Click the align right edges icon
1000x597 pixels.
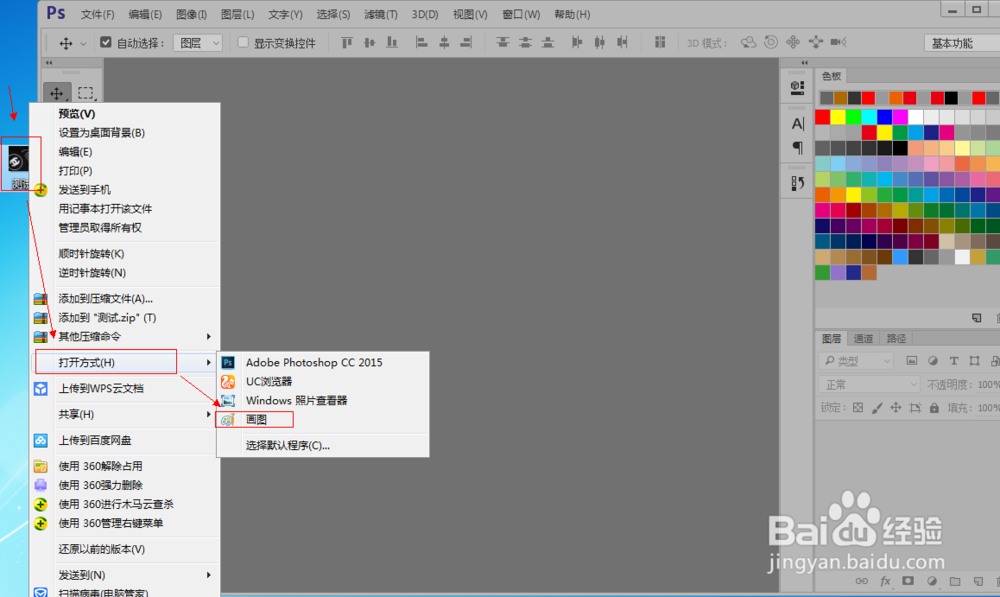[x=466, y=43]
